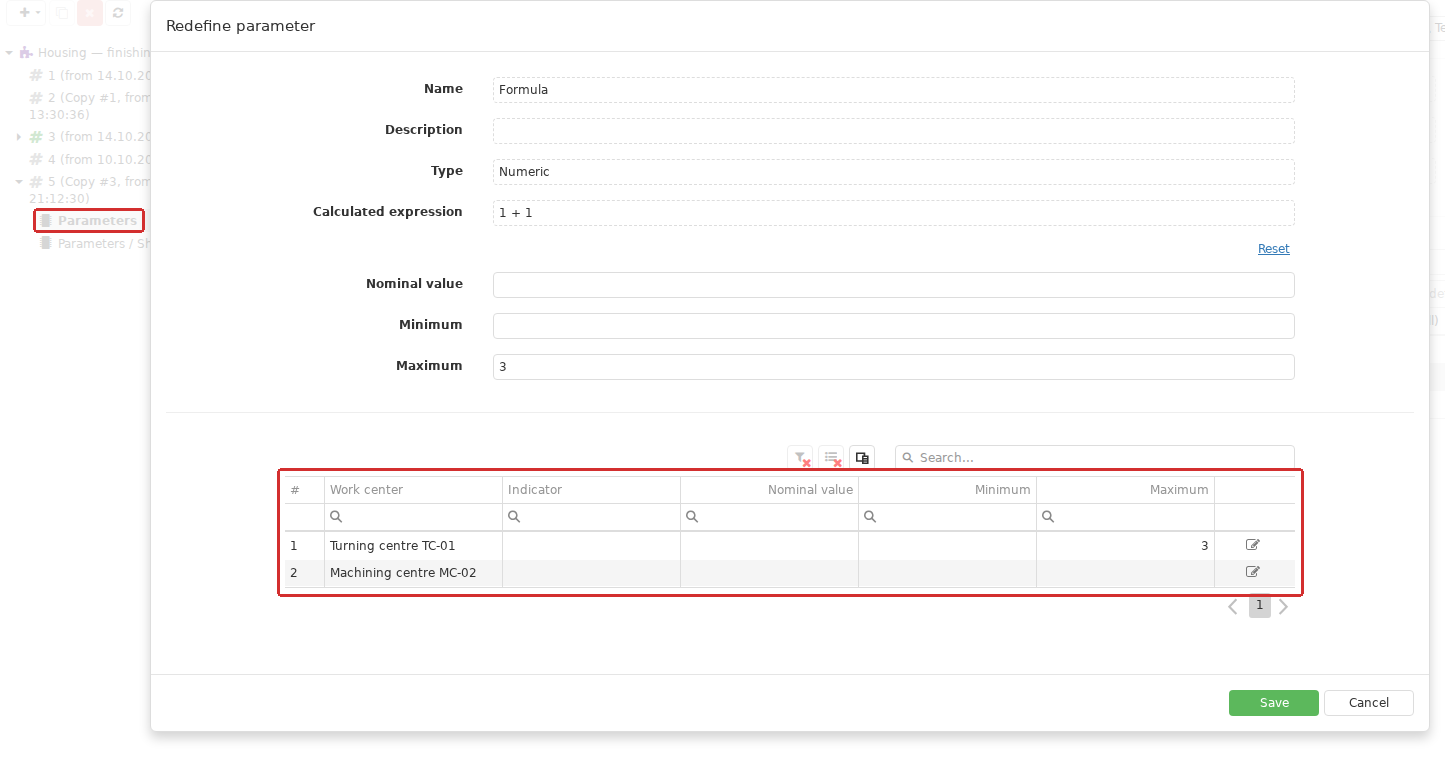Click the Name field showing Formula

893,90
